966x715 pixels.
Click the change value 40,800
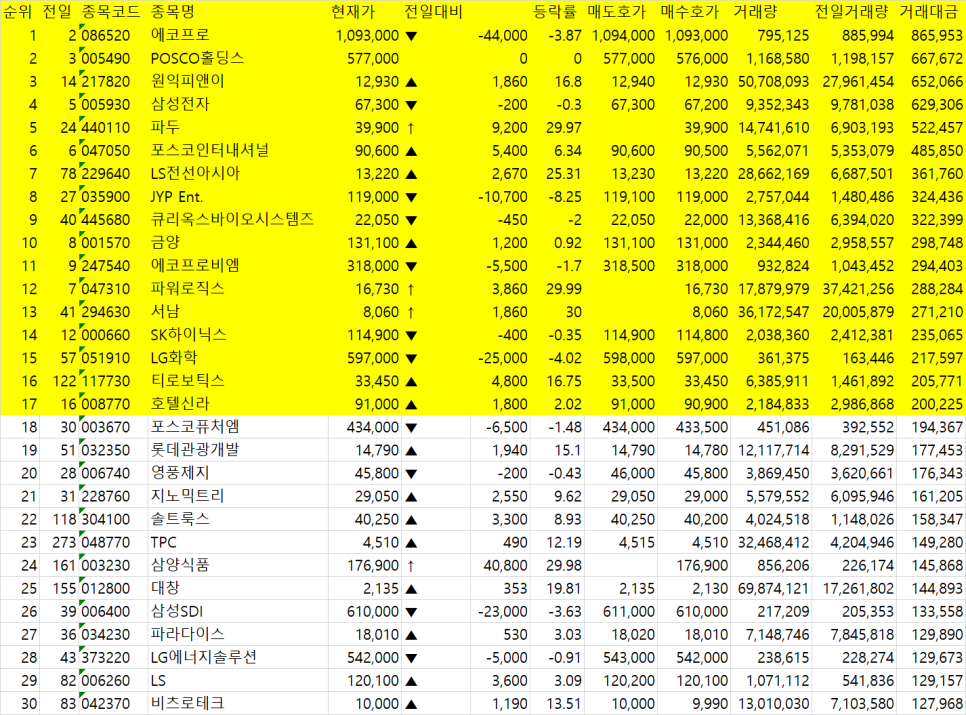point(506,566)
